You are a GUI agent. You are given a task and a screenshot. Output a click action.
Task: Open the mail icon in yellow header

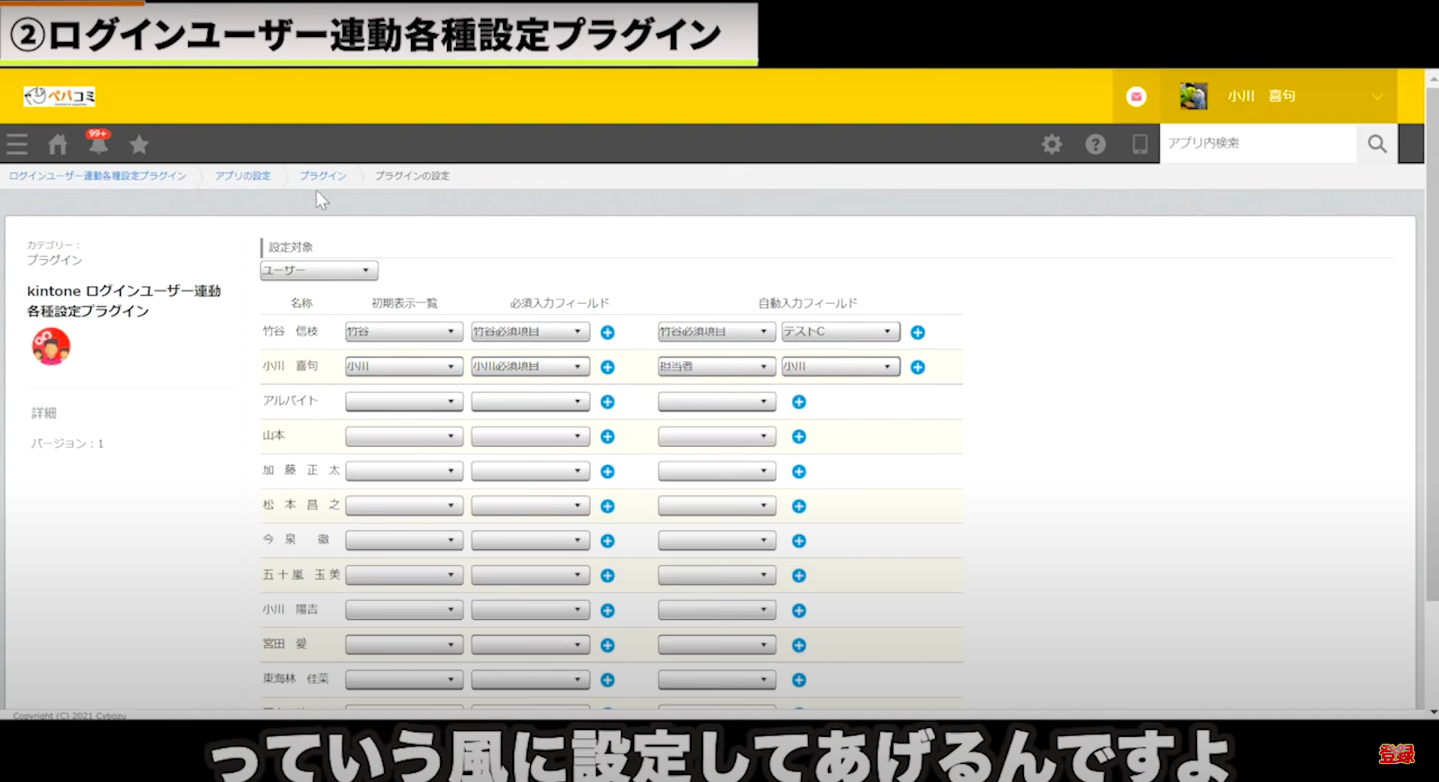pyautogui.click(x=1136, y=96)
